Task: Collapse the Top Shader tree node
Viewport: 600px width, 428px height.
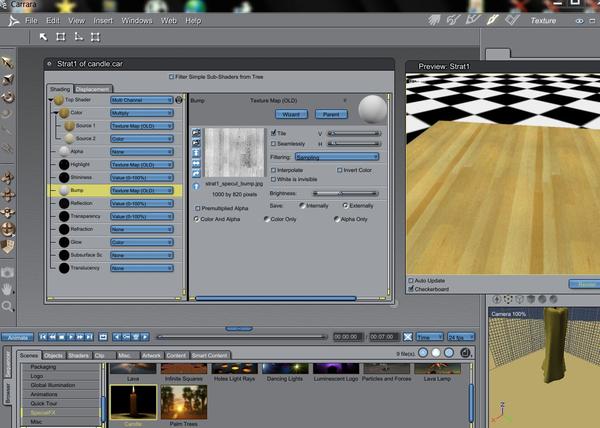Action: (x=51, y=100)
